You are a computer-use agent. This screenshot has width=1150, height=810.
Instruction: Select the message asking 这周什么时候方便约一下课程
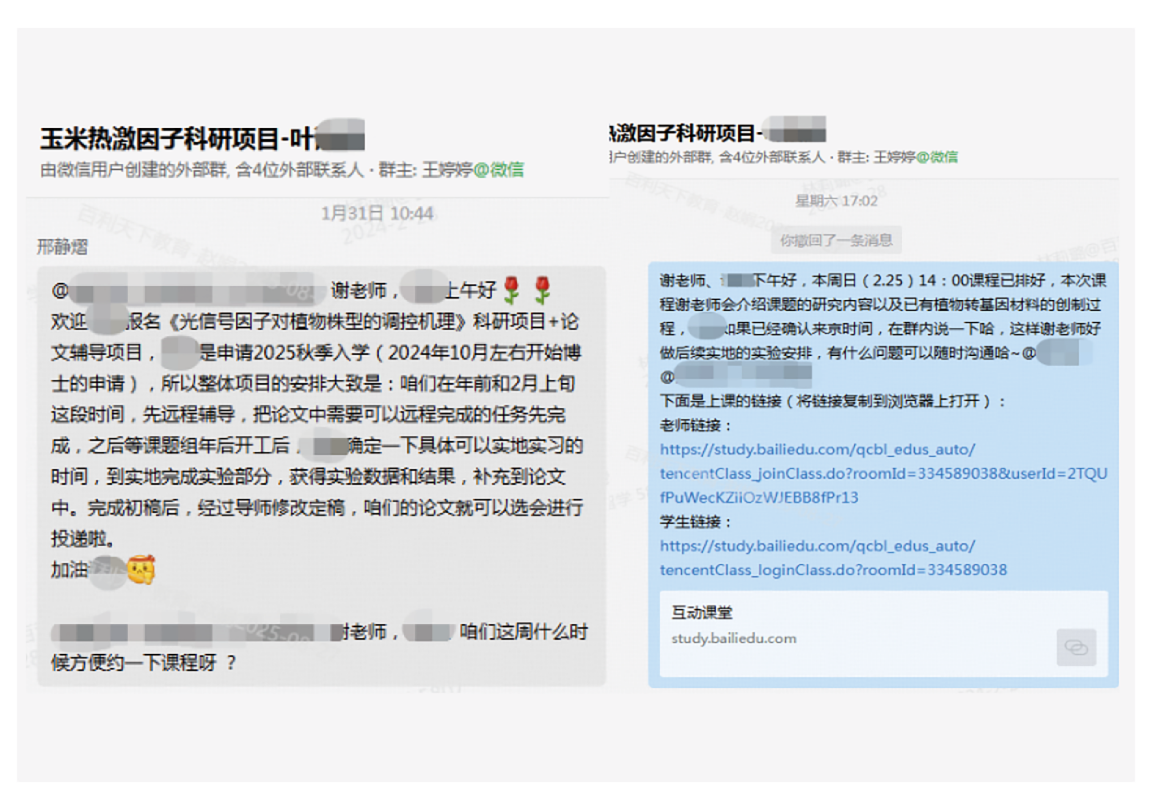pyautogui.click(x=320, y=646)
